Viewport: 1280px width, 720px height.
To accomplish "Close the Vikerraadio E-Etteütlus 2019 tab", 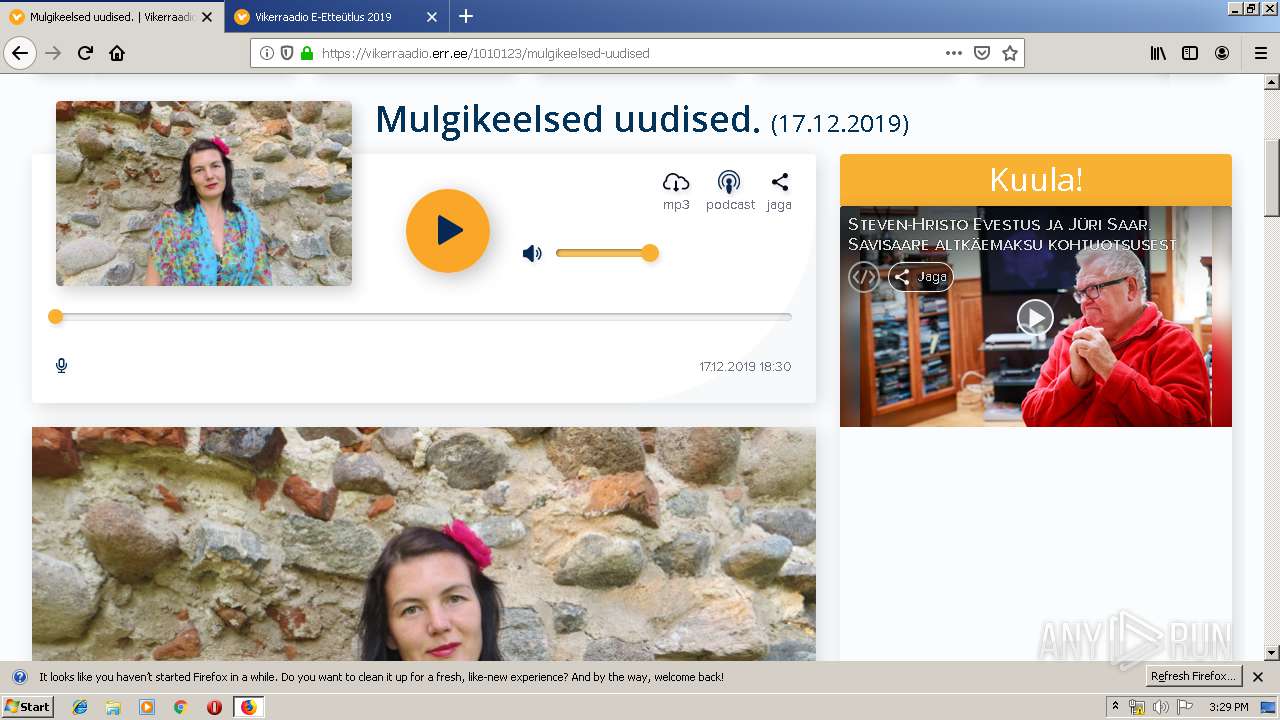I will click(x=432, y=17).
